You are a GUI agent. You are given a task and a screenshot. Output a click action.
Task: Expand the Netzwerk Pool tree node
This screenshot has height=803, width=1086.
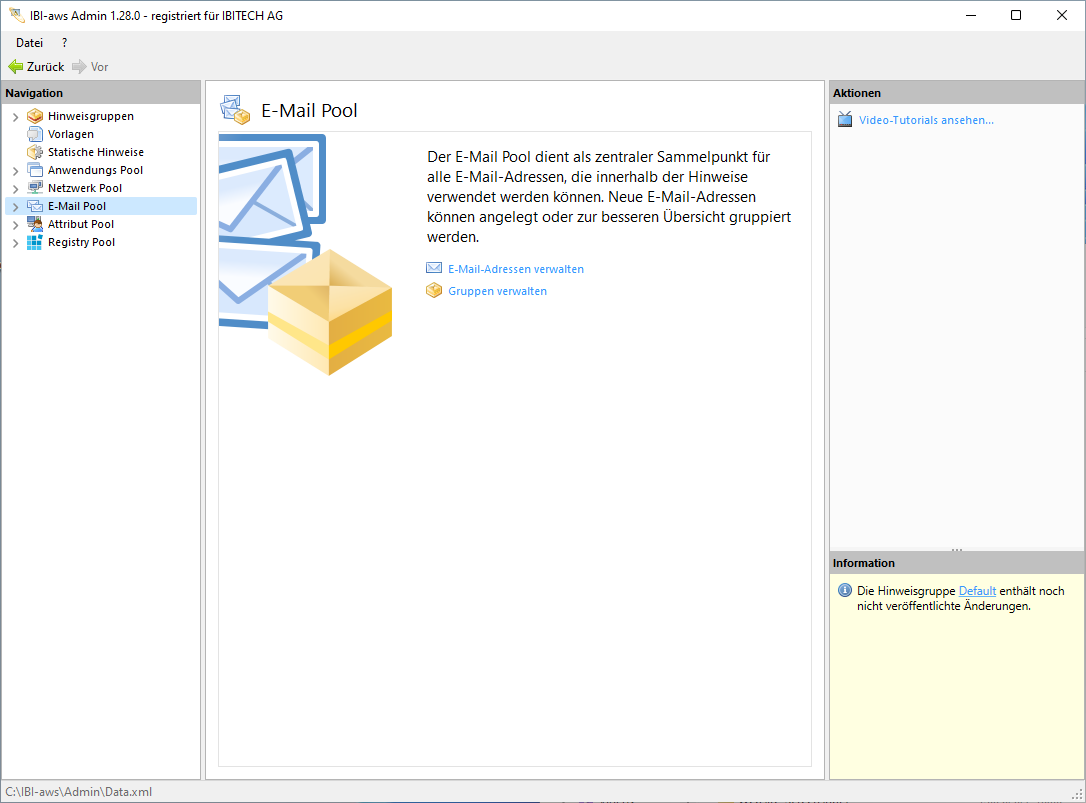coord(15,189)
